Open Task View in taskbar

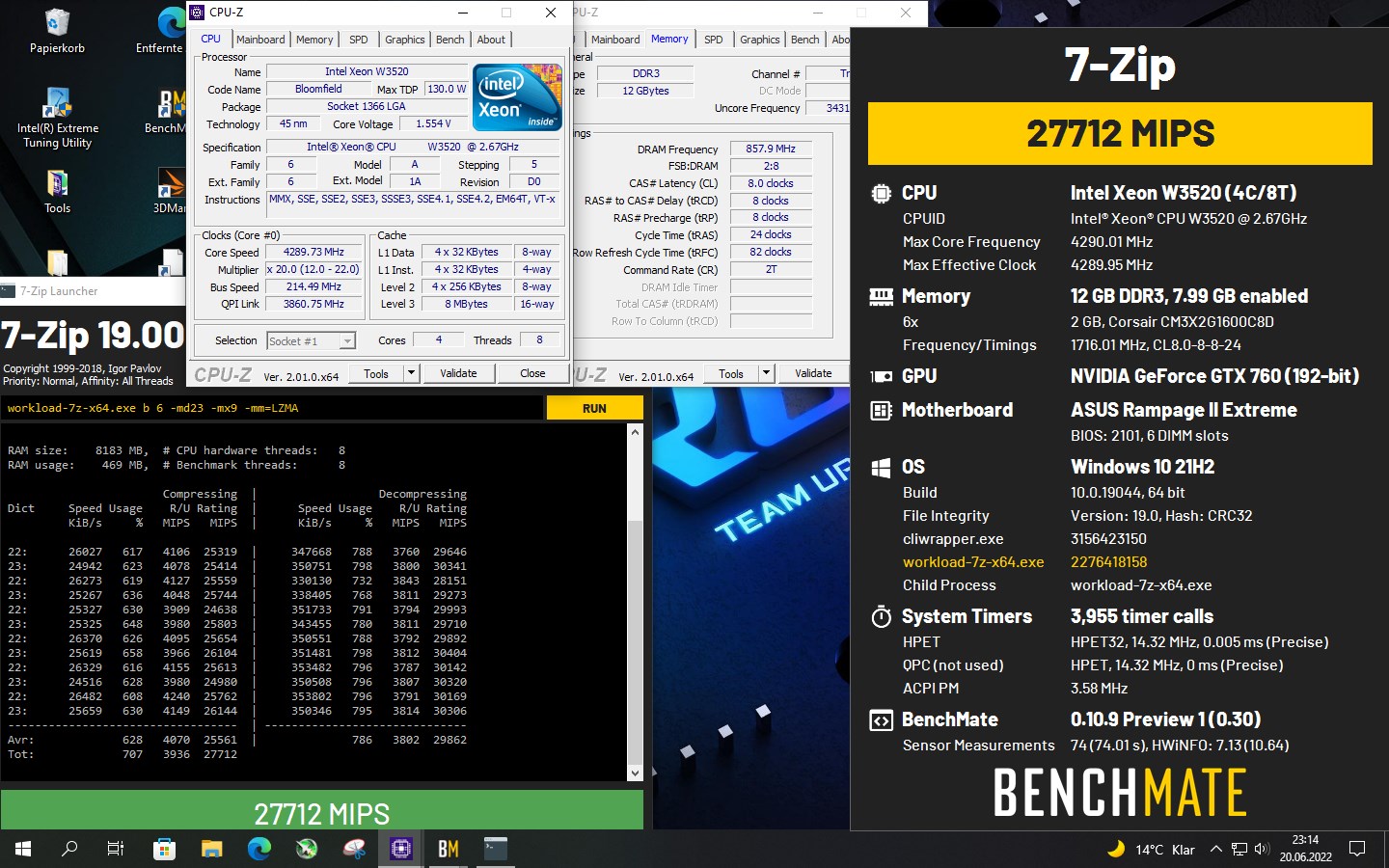tap(116, 849)
